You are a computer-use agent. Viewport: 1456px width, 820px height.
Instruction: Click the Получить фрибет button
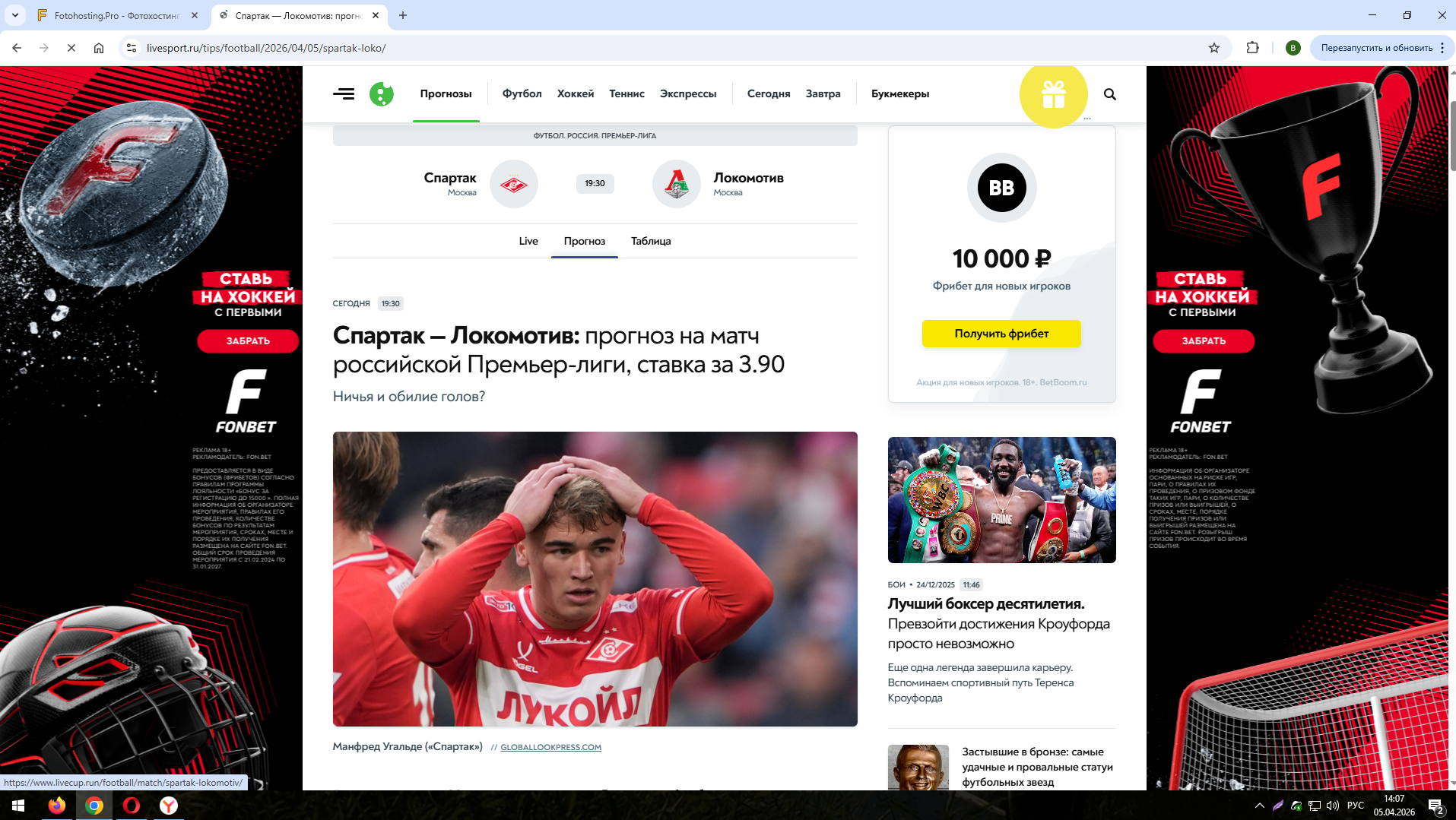click(1001, 334)
